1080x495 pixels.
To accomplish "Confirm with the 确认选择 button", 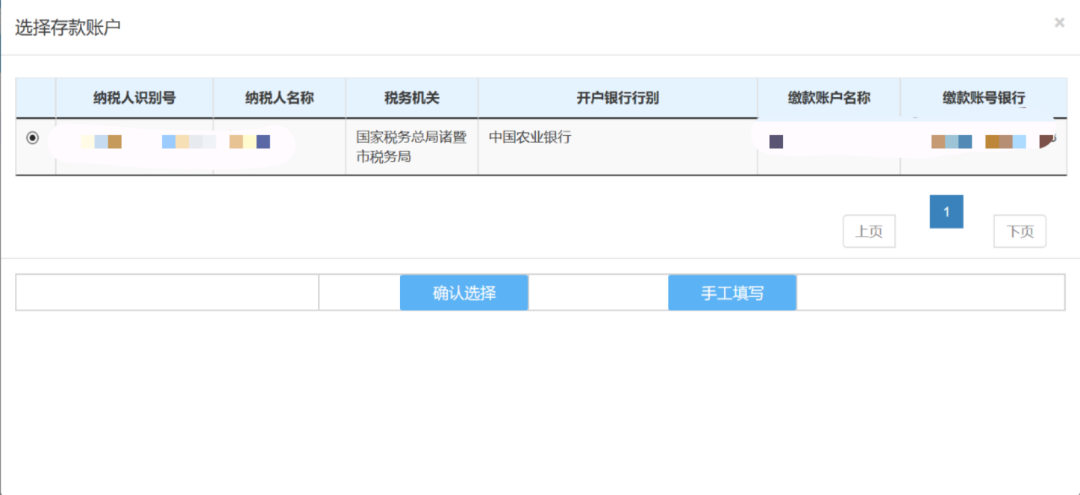I will (x=464, y=293).
